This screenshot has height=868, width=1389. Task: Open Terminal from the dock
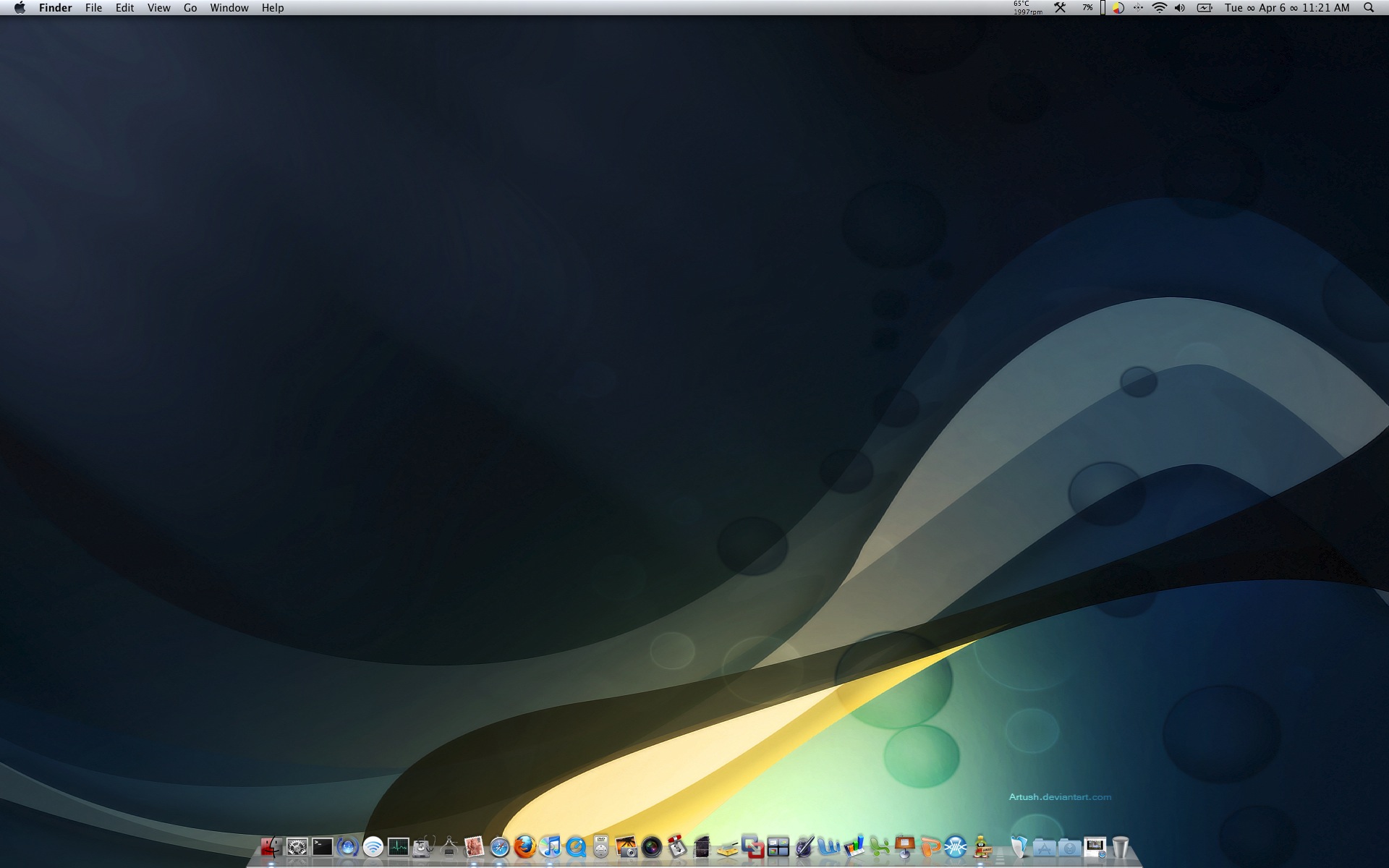coord(323,847)
